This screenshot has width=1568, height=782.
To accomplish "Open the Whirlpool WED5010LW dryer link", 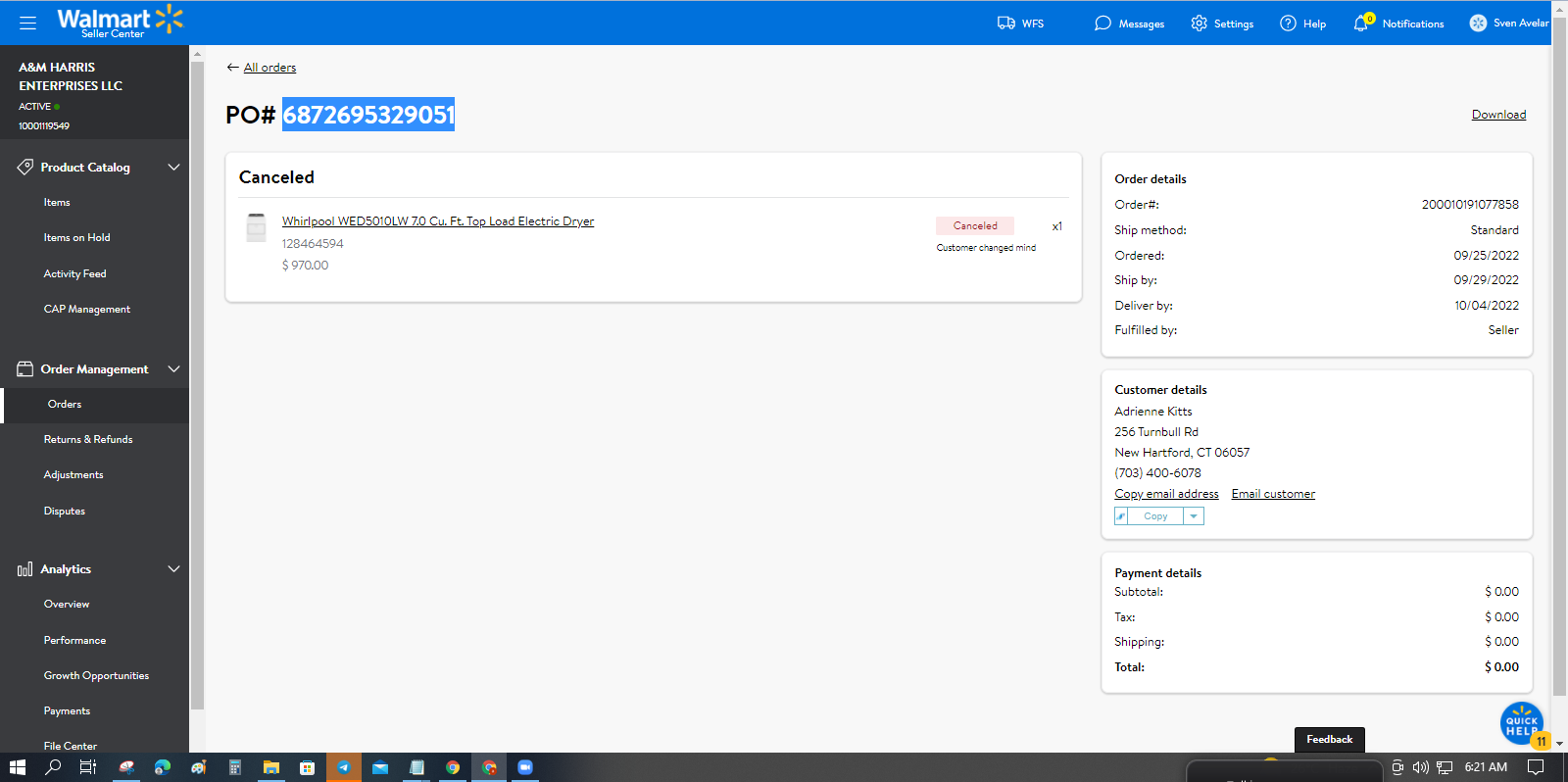I will coord(438,221).
